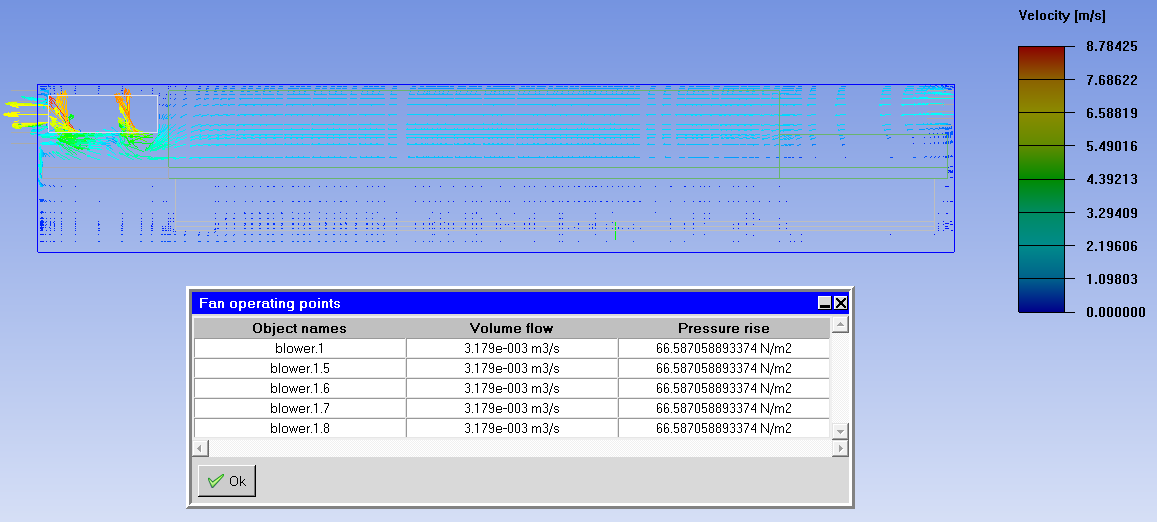The image size is (1157, 522).
Task: Select the blower.1.7 object name cell
Action: pyautogui.click(x=300, y=408)
